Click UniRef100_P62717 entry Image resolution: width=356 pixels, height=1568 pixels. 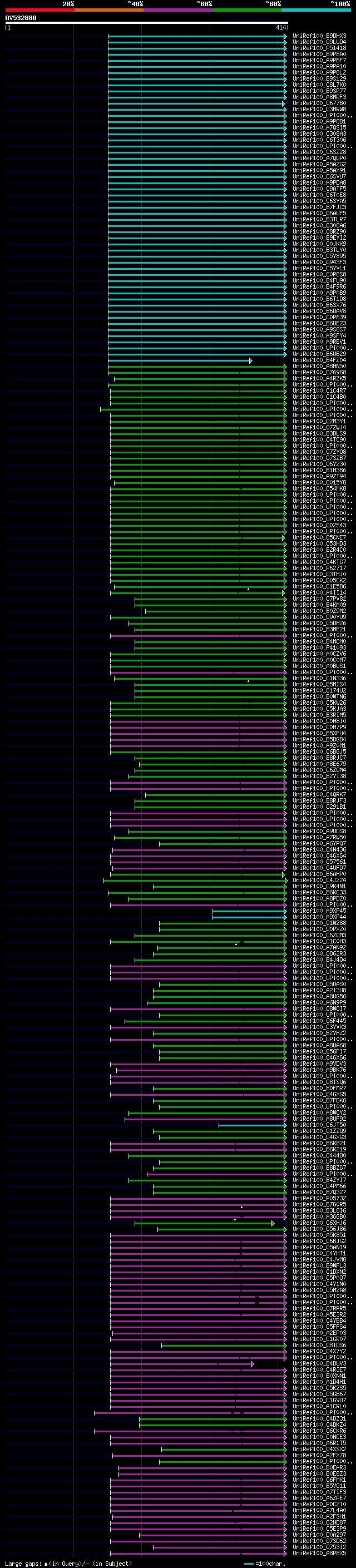pos(319,568)
